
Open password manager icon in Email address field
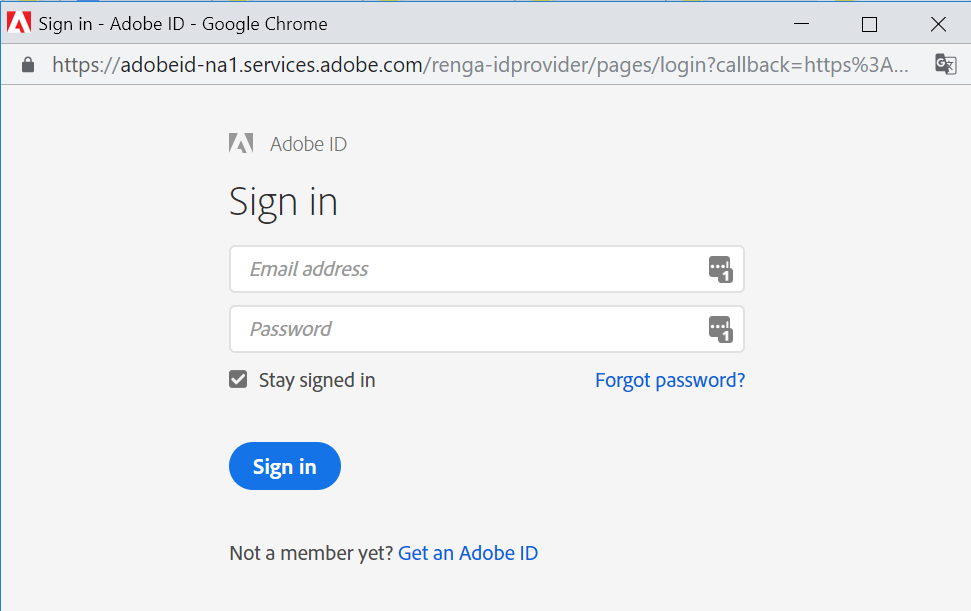(x=721, y=269)
